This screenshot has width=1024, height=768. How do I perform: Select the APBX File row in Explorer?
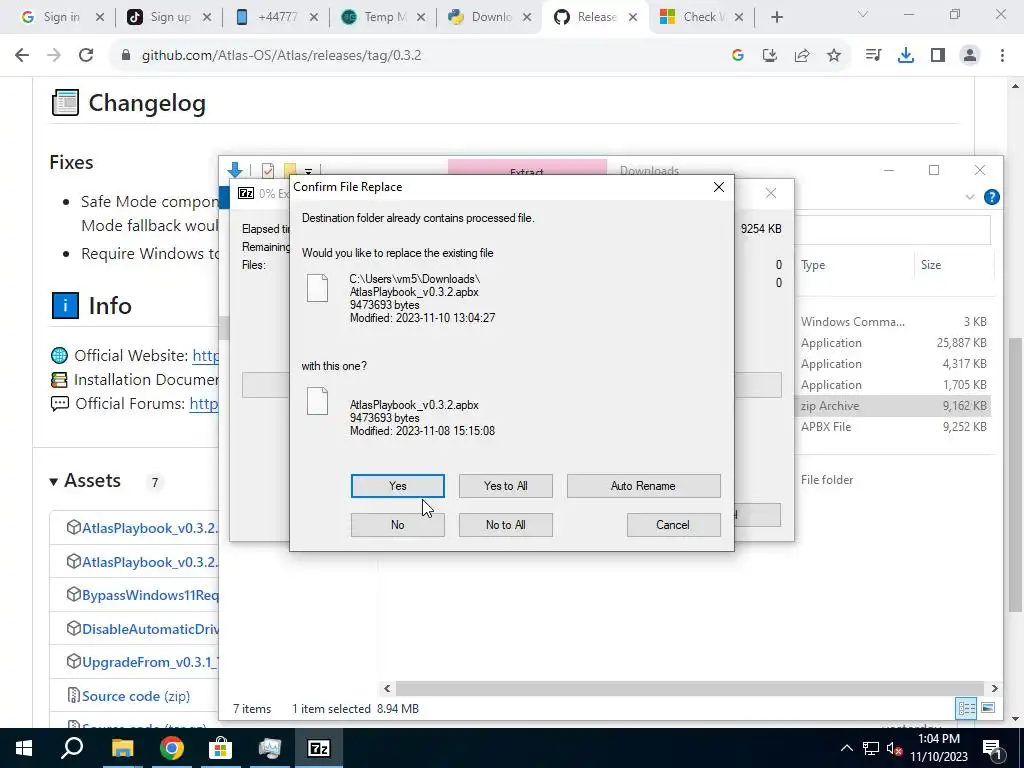[893, 426]
